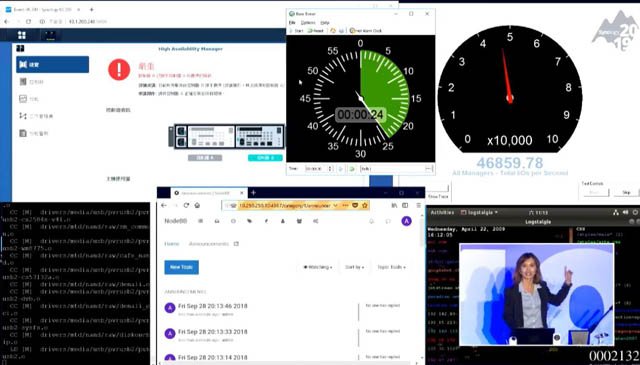Select the High Availability Manager taskbar icon
Screen dimensions: 640x365
point(50,35)
